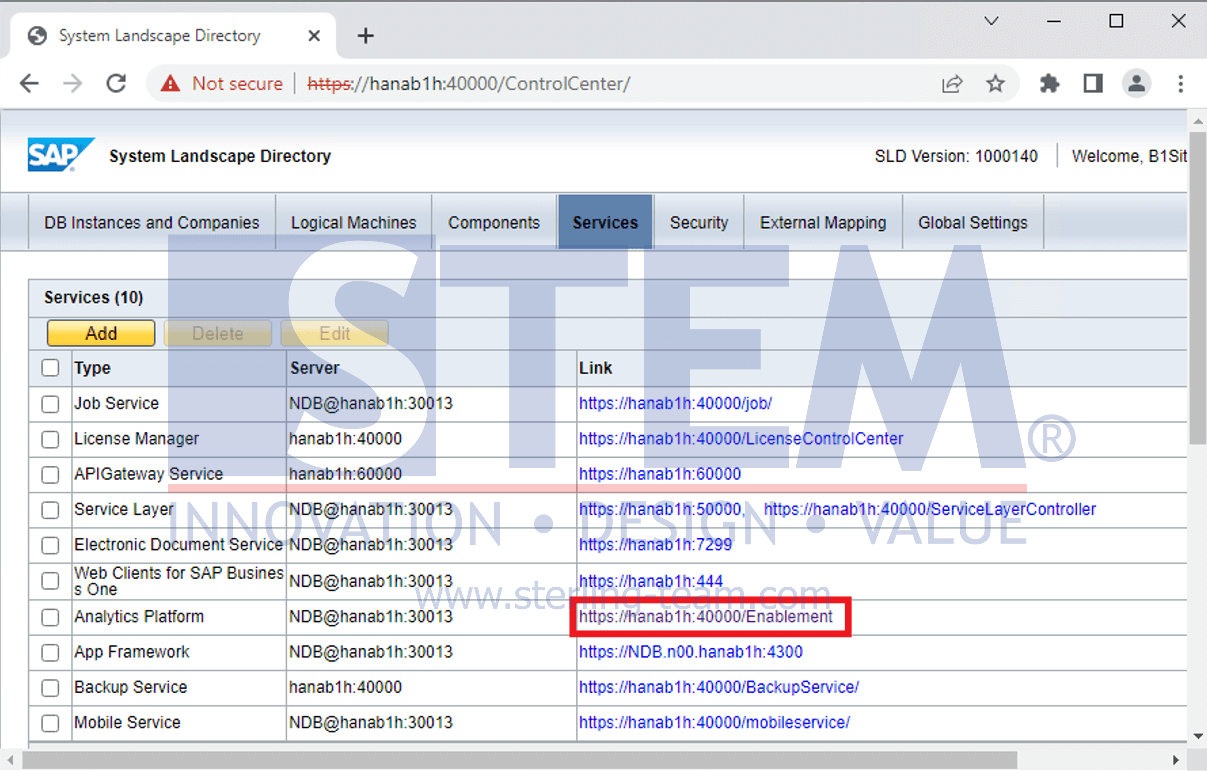
Task: Open the Components tab
Action: click(494, 223)
